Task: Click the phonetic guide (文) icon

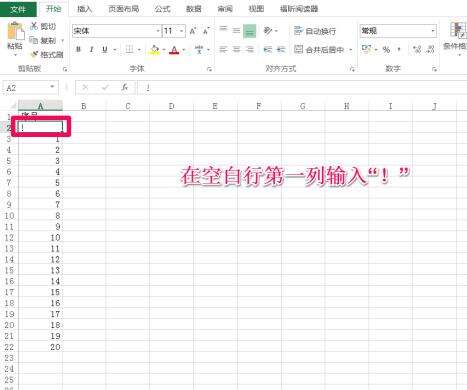Action: (199, 50)
